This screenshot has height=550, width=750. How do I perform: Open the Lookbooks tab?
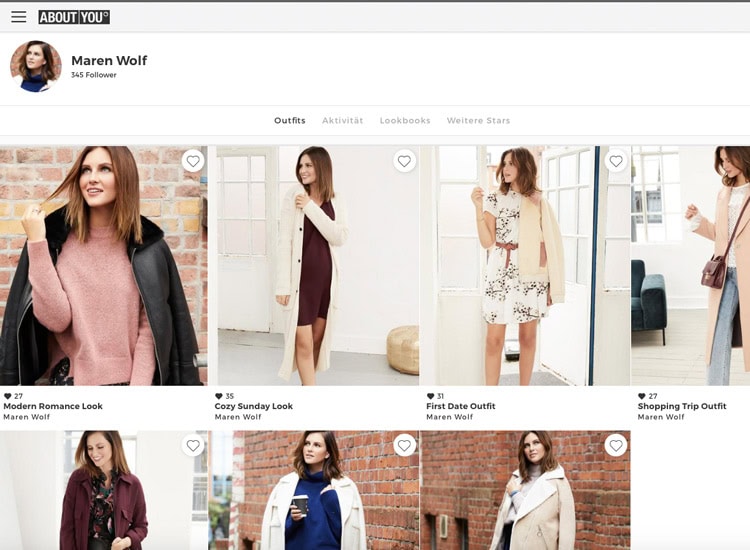pyautogui.click(x=405, y=121)
